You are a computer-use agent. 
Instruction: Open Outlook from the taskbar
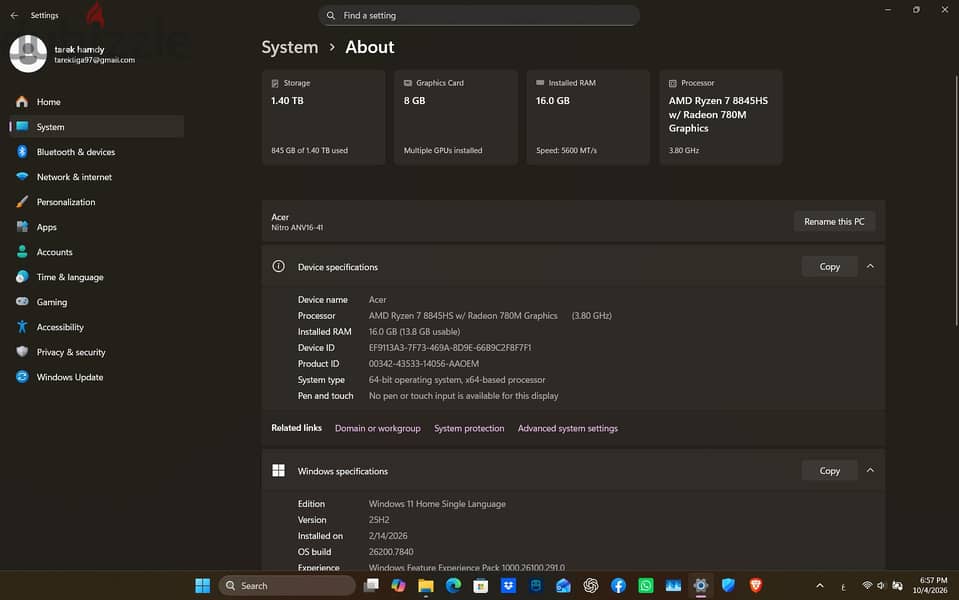pyautogui.click(x=563, y=585)
